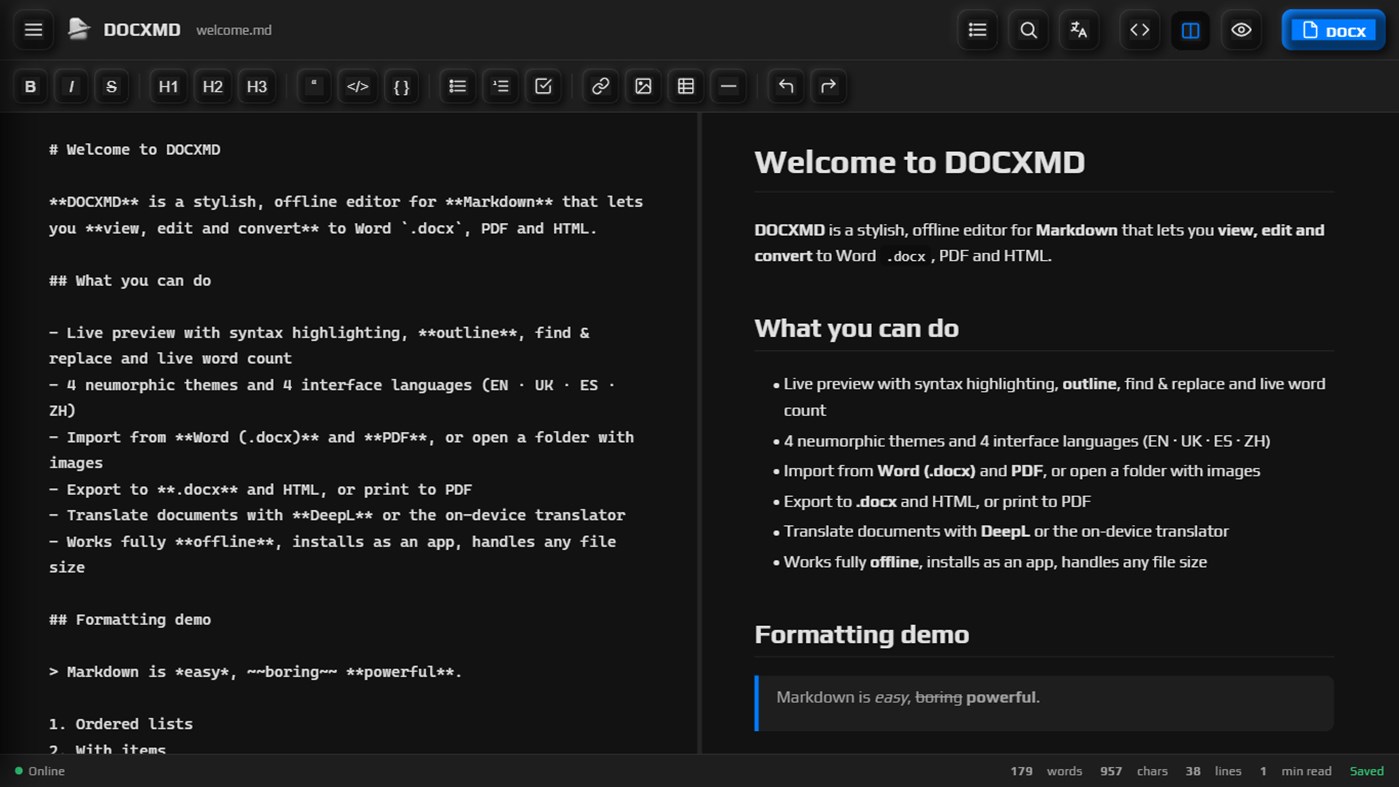The image size is (1399, 787).
Task: Click the 1 min read indicator
Action: click(x=1295, y=771)
